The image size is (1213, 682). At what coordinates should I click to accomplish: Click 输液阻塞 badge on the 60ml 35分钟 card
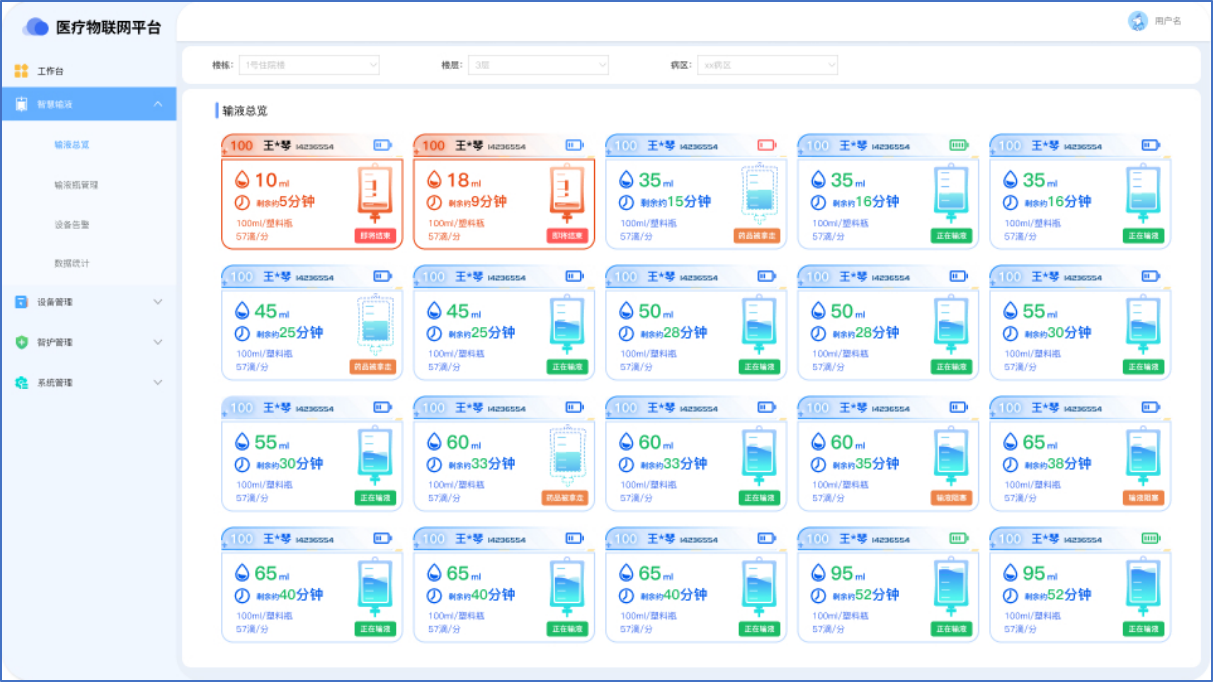pyautogui.click(x=951, y=498)
